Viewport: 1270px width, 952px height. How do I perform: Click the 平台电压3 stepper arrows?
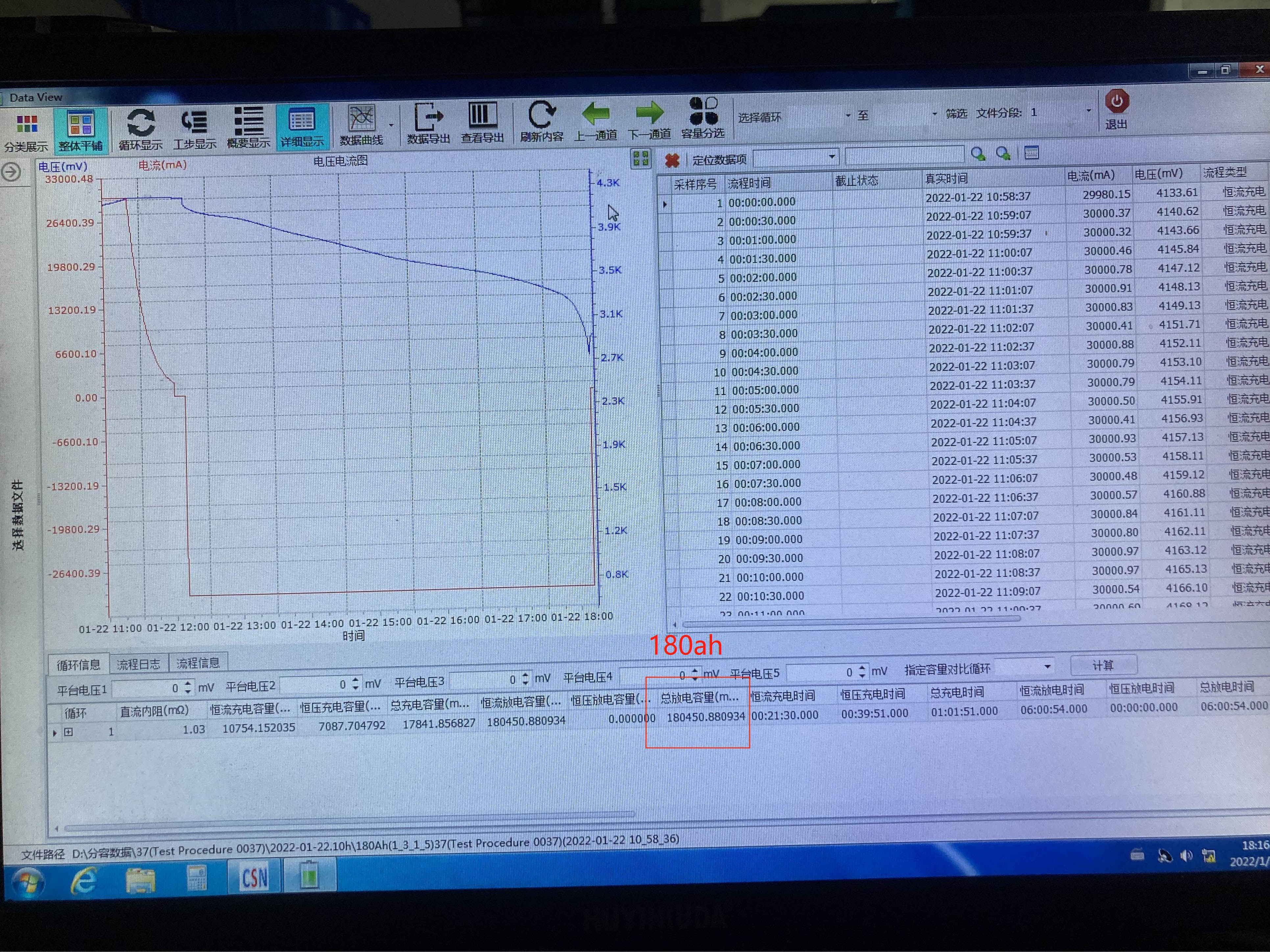point(525,679)
